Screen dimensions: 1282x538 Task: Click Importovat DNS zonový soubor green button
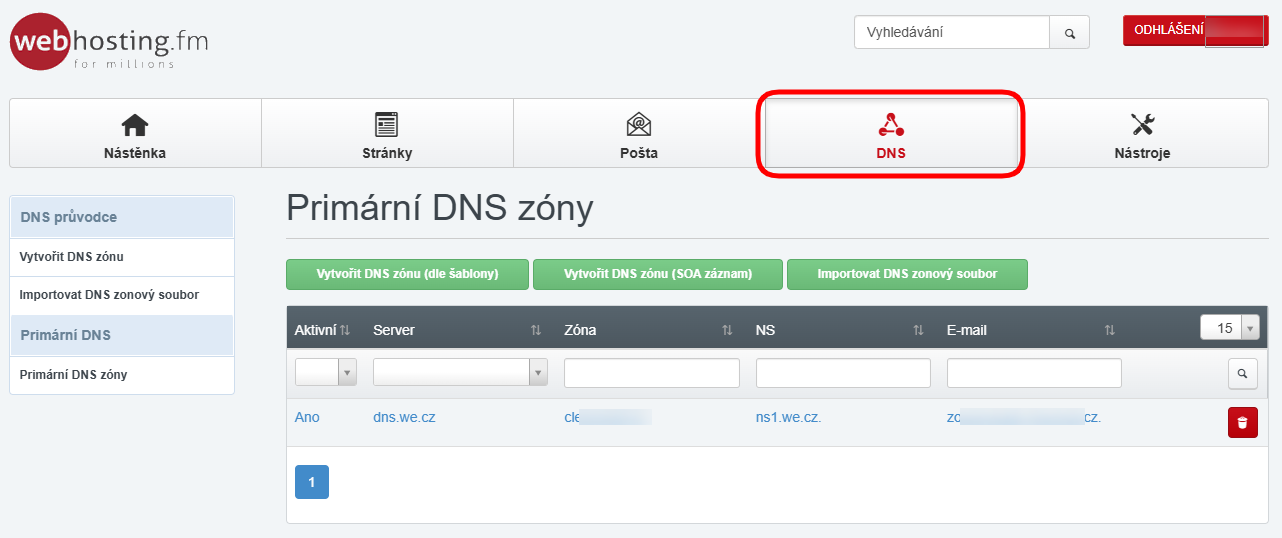[x=907, y=274]
